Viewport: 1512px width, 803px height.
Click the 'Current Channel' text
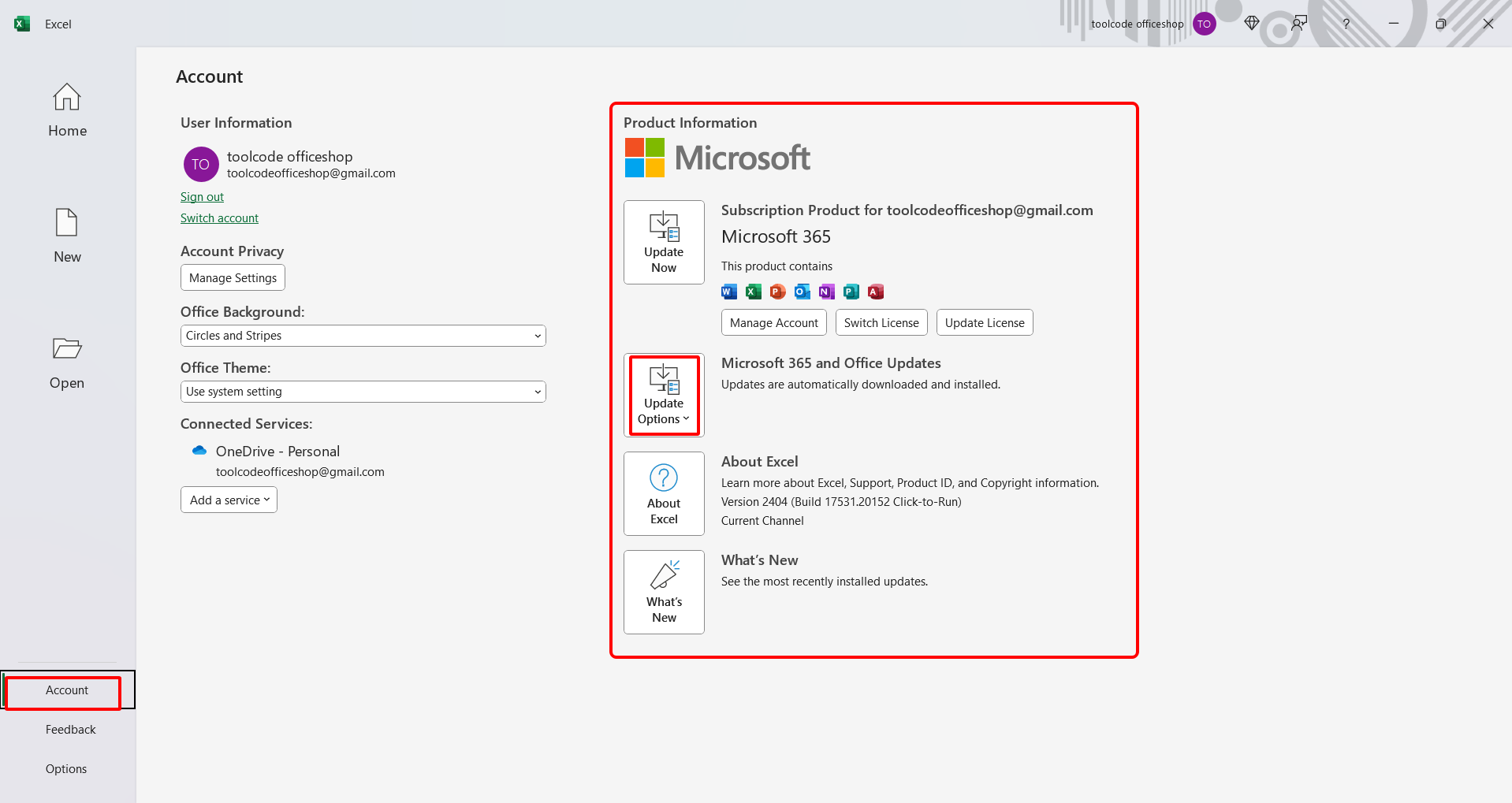point(762,521)
